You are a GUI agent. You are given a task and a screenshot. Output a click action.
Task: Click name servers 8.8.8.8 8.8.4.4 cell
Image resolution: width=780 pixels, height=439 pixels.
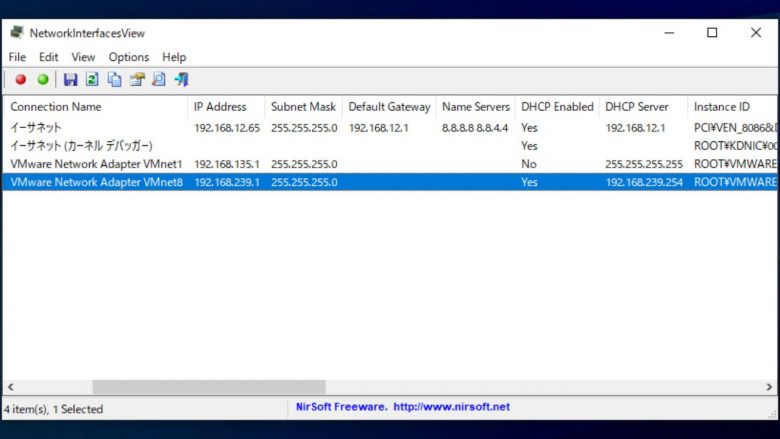click(x=475, y=128)
